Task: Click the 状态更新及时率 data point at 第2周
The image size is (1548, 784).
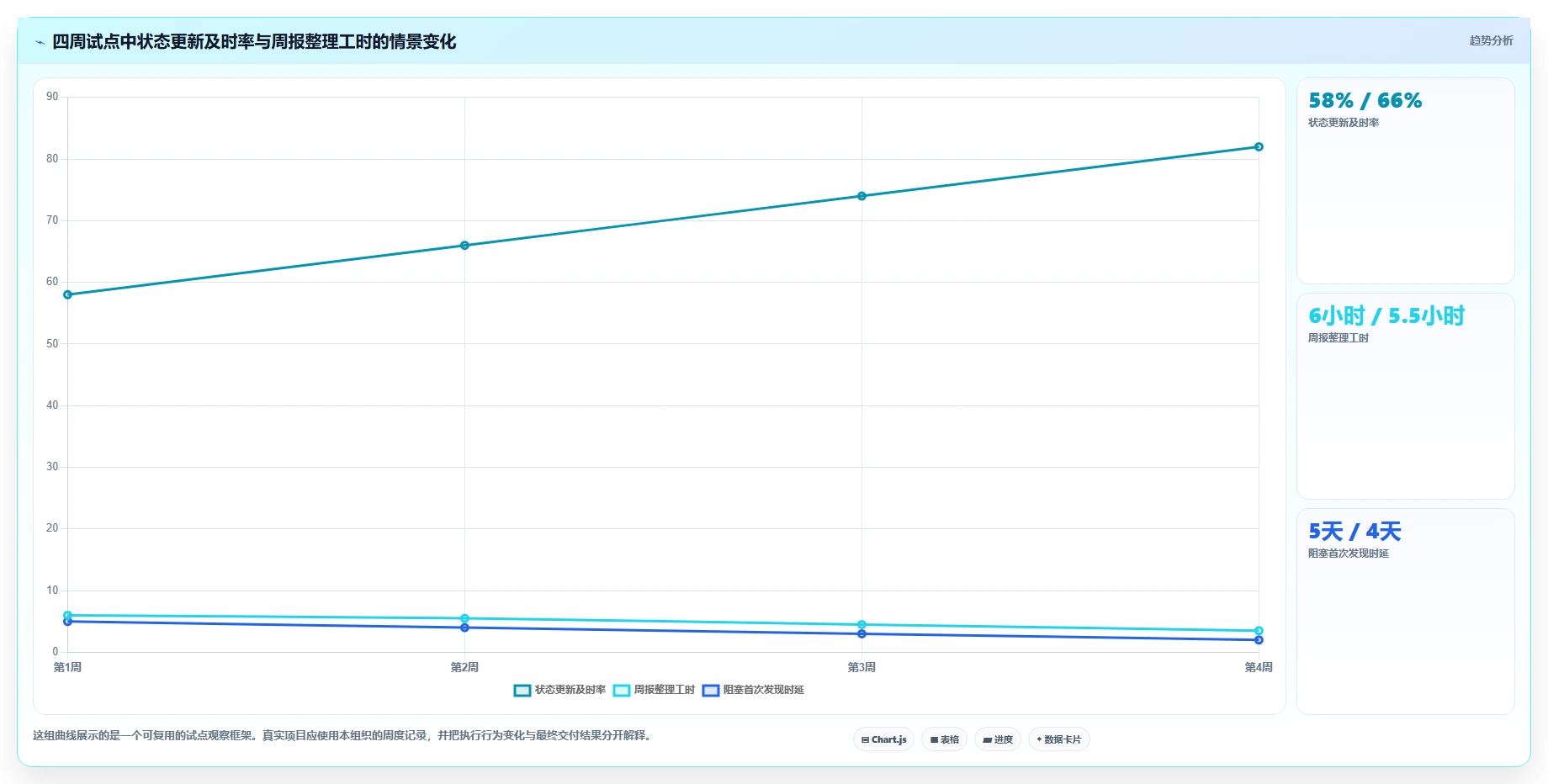Action: tap(464, 246)
